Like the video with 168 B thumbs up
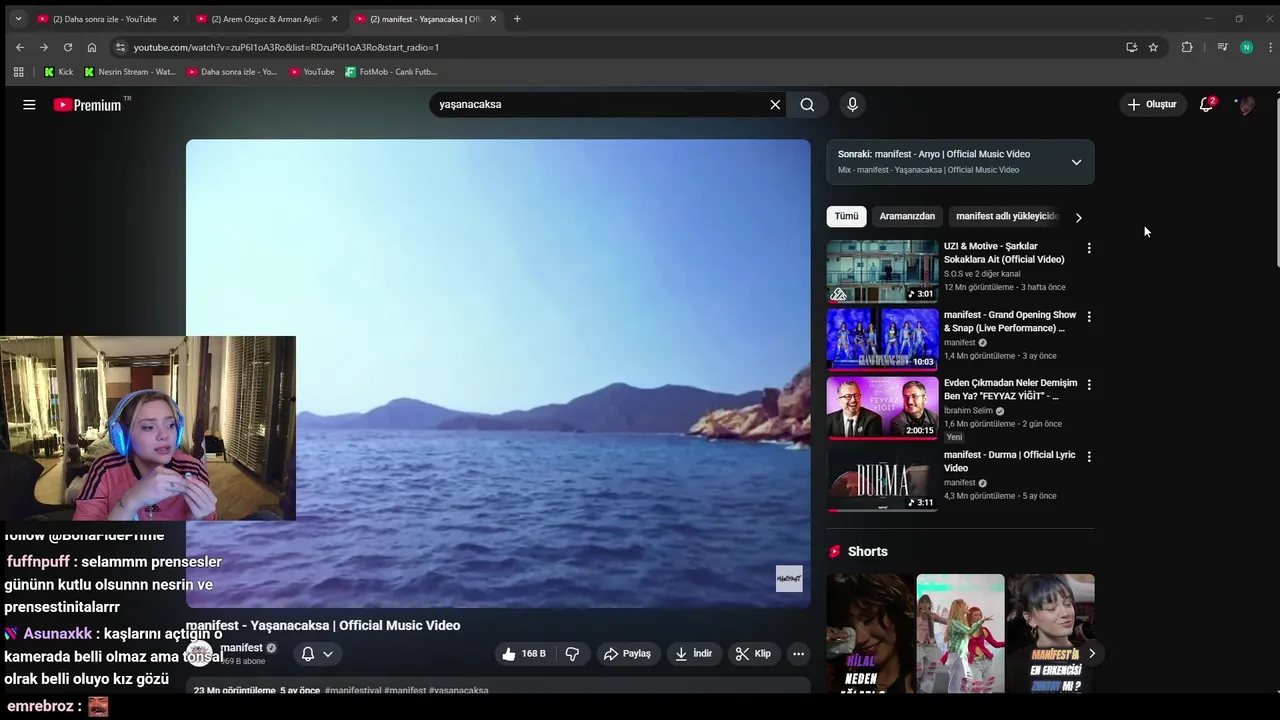Screen dimensions: 1280x720 pyautogui.click(x=523, y=653)
